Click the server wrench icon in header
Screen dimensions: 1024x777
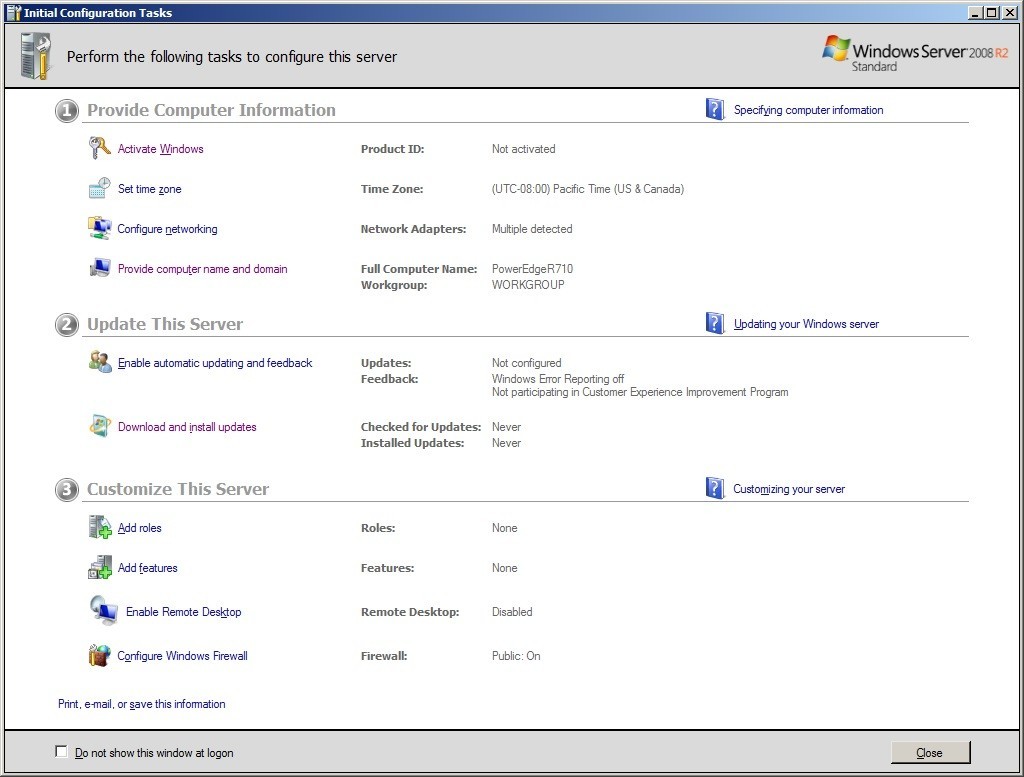[x=36, y=57]
